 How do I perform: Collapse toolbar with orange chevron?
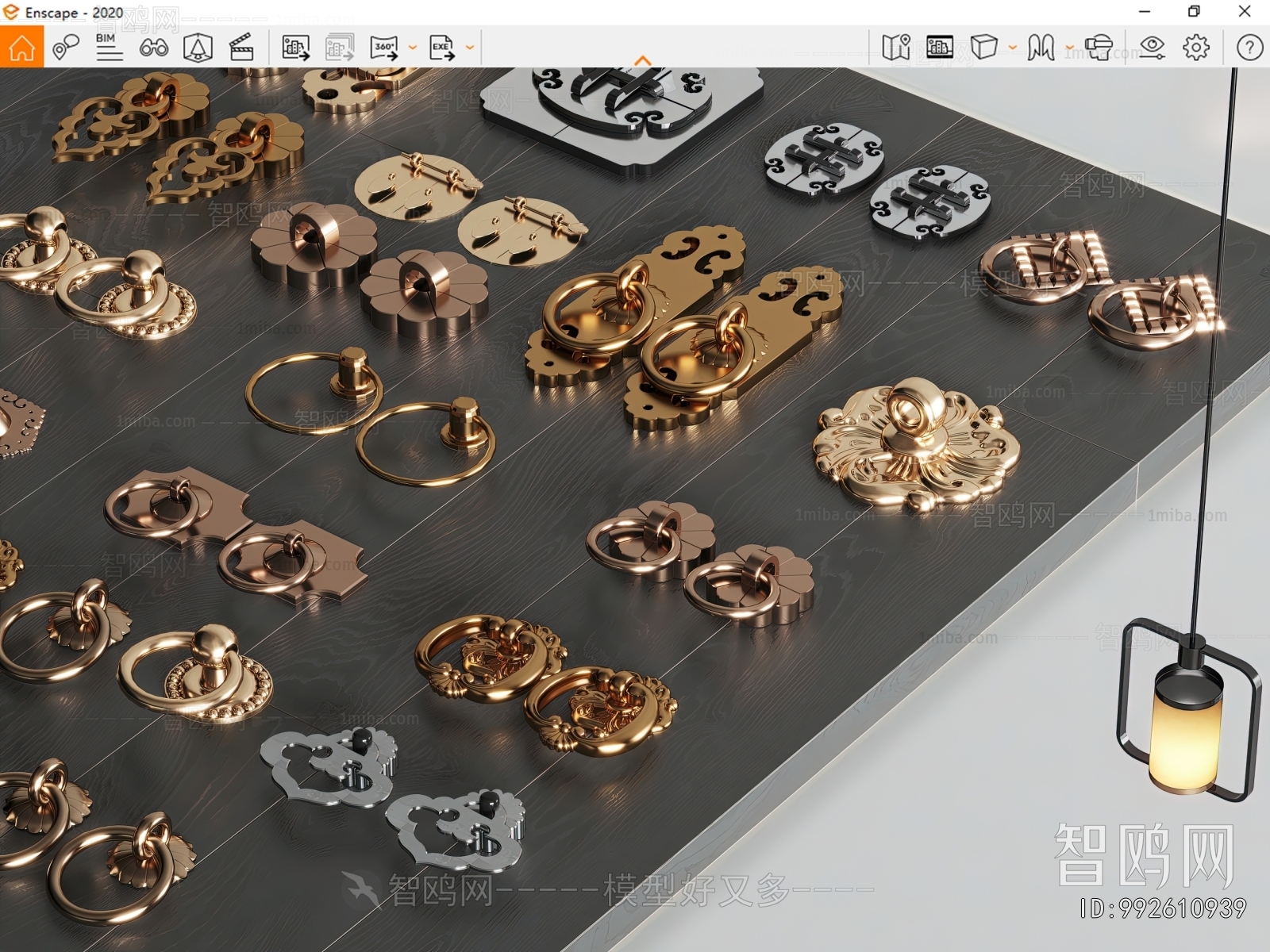pyautogui.click(x=643, y=60)
